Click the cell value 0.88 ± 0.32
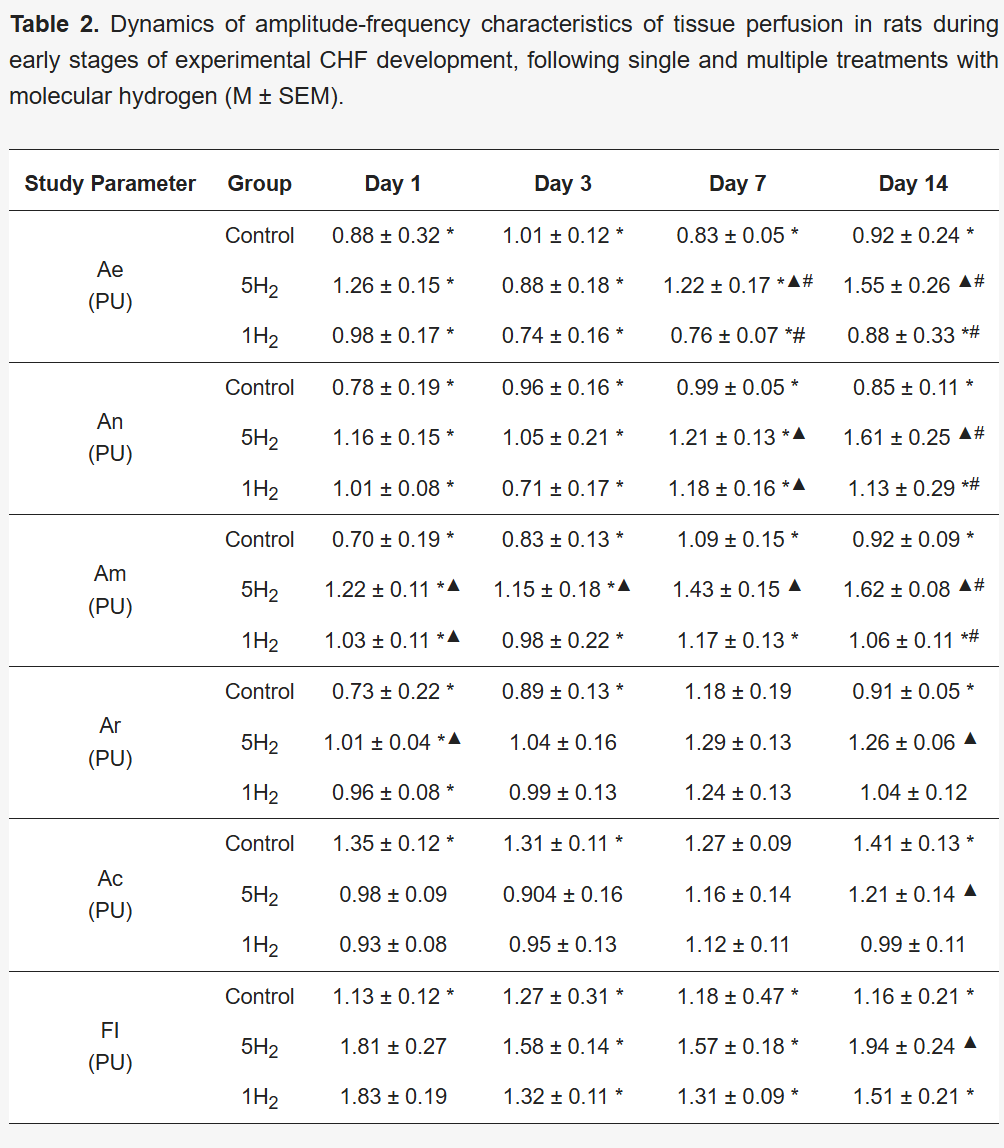Image resolution: width=1004 pixels, height=1148 pixels. tap(386, 236)
